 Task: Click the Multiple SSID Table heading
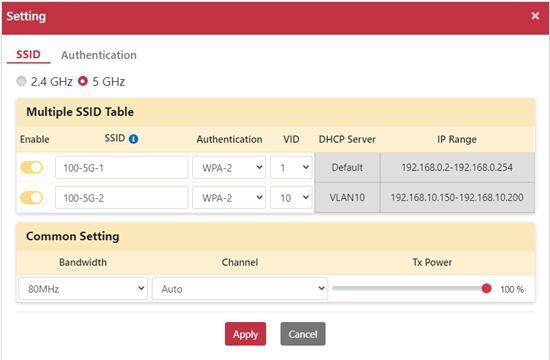(80, 112)
